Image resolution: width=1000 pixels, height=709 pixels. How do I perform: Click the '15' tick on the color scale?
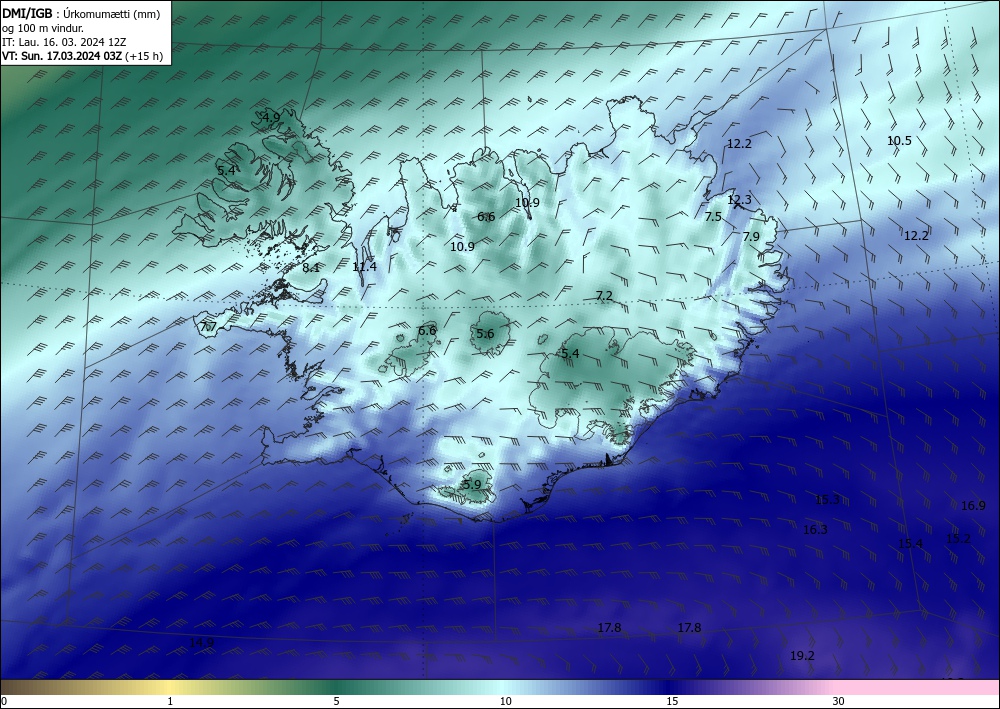pyautogui.click(x=672, y=702)
